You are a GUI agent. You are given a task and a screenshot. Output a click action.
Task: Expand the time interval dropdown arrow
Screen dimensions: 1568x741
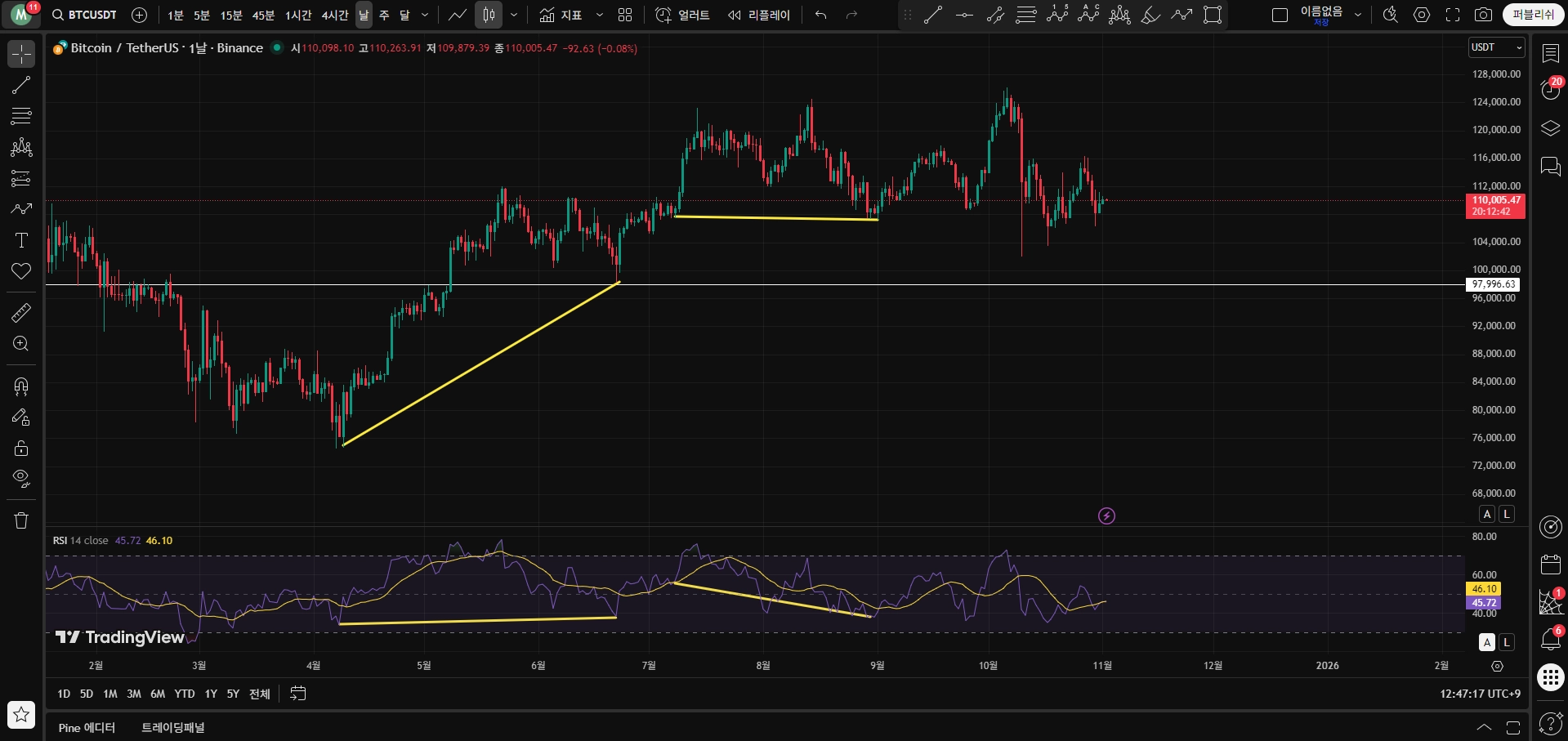pos(425,15)
